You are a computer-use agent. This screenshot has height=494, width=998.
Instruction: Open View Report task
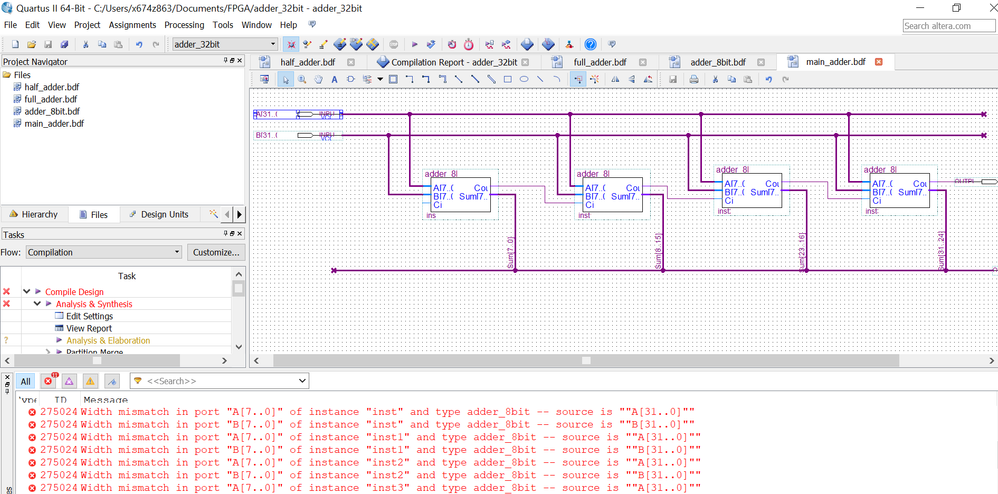[x=89, y=328]
